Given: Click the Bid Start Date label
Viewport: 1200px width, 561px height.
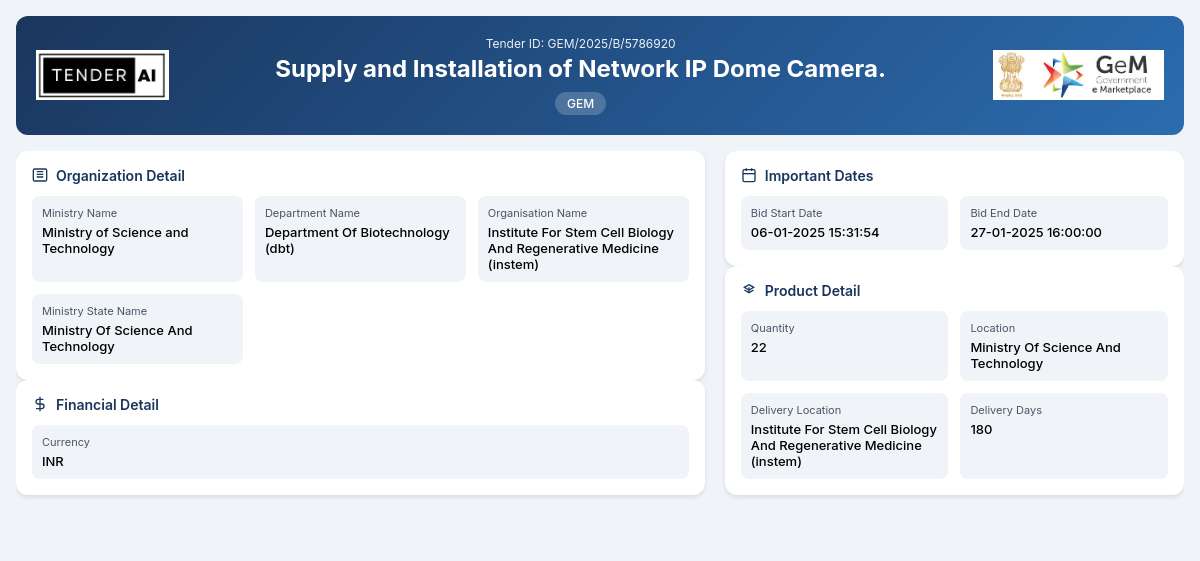Looking at the screenshot, I should [x=786, y=213].
